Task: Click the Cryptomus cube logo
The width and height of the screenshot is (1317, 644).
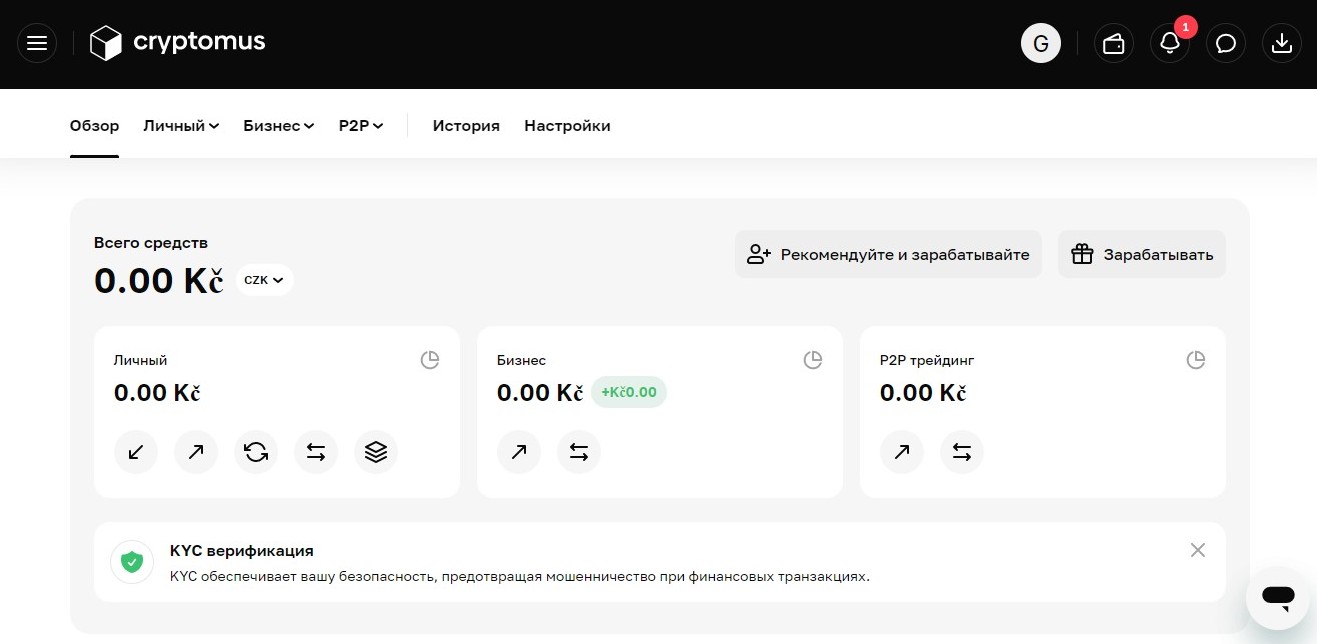Action: point(105,43)
